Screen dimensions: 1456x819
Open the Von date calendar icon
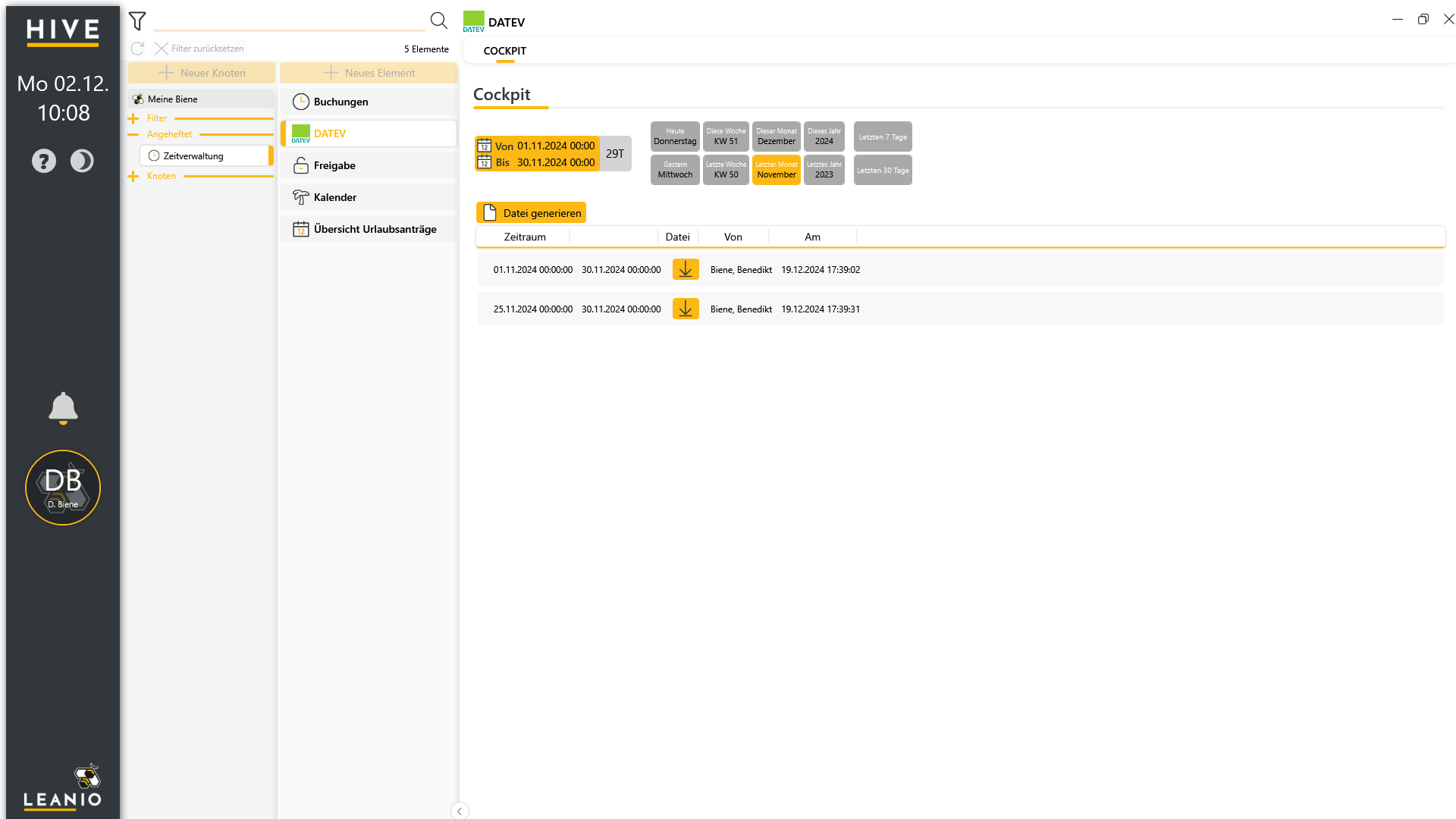(484, 146)
